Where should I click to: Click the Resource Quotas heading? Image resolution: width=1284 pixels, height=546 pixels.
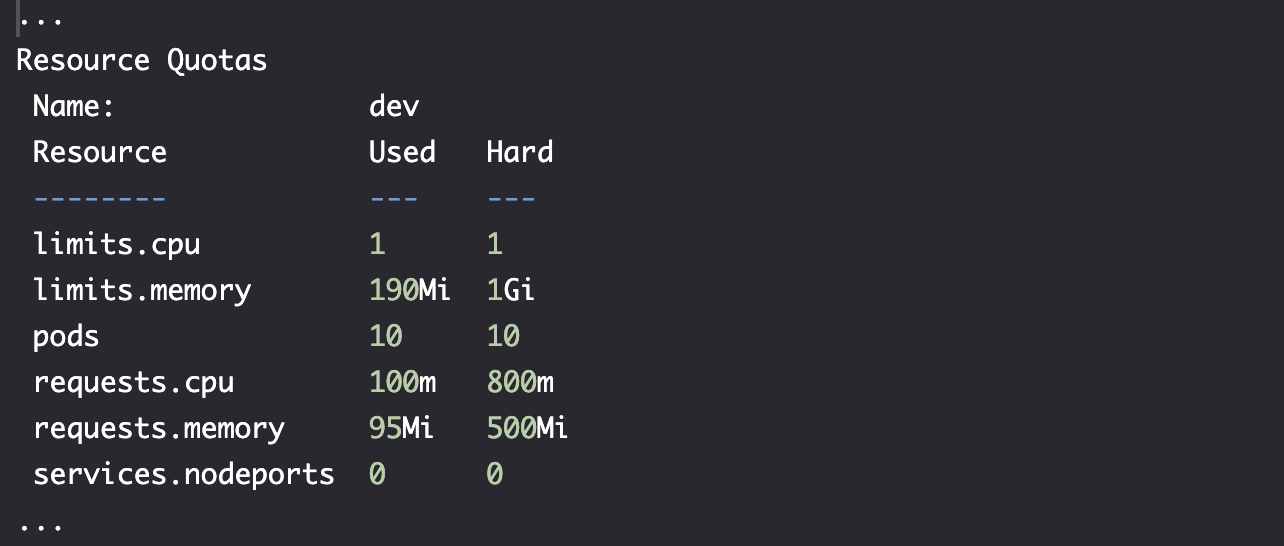[x=142, y=60]
